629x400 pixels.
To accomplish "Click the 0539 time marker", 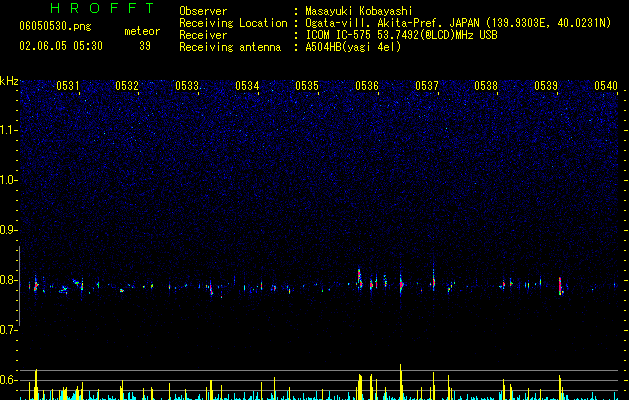I will pos(546,86).
